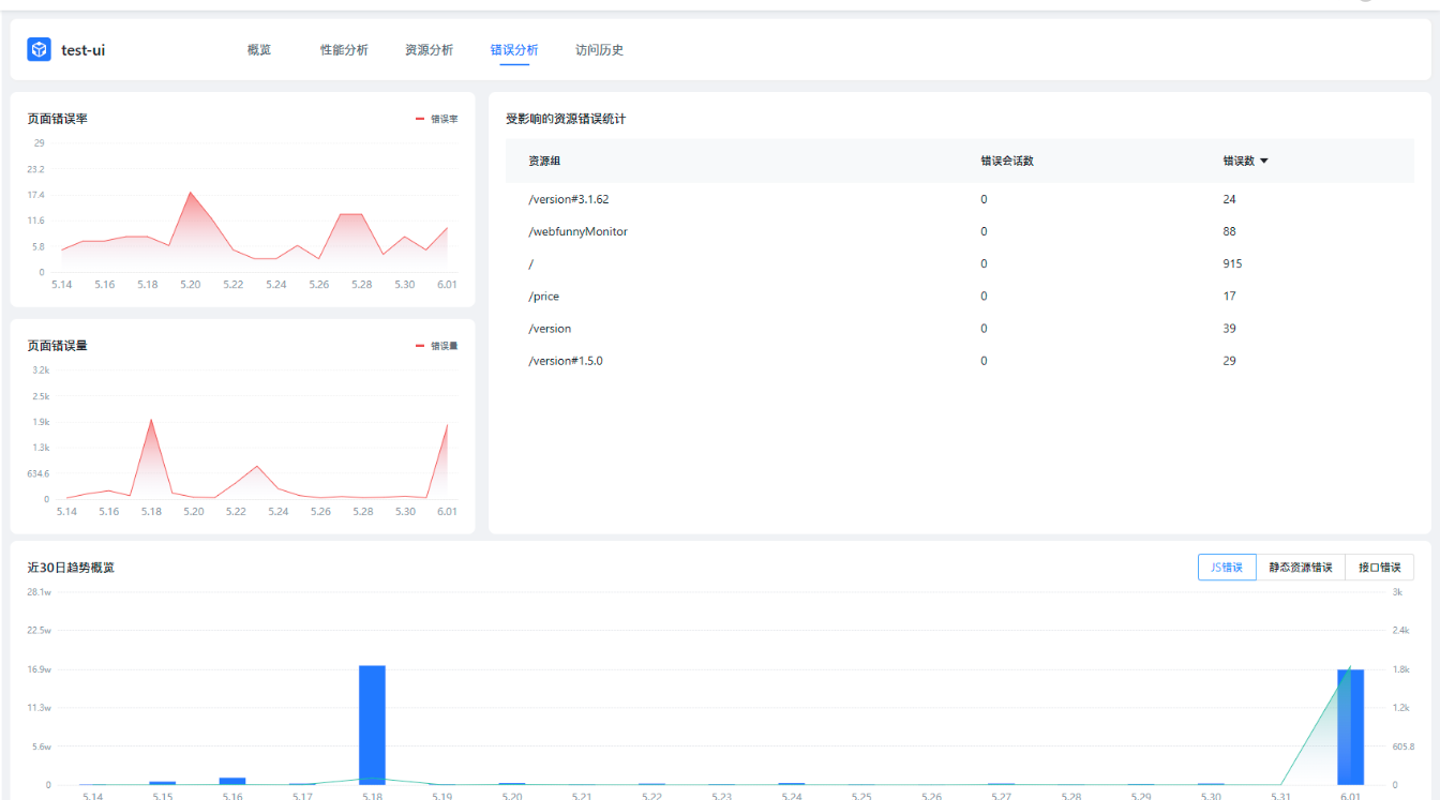Click the /price resource group

point(544,296)
